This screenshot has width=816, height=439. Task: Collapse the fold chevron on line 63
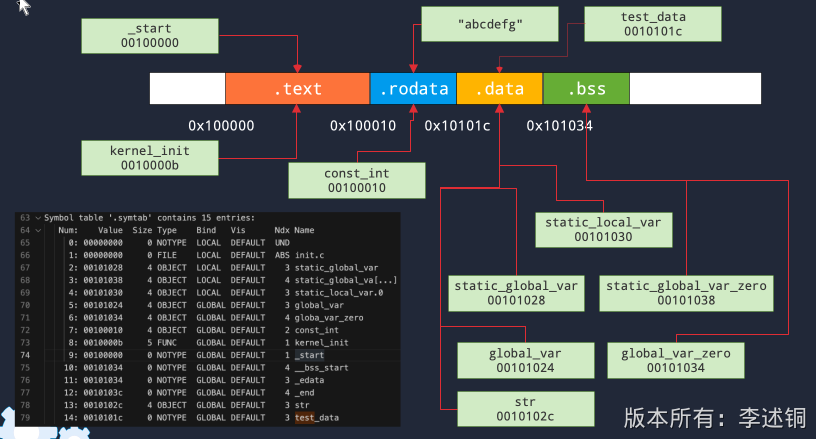[38, 217]
